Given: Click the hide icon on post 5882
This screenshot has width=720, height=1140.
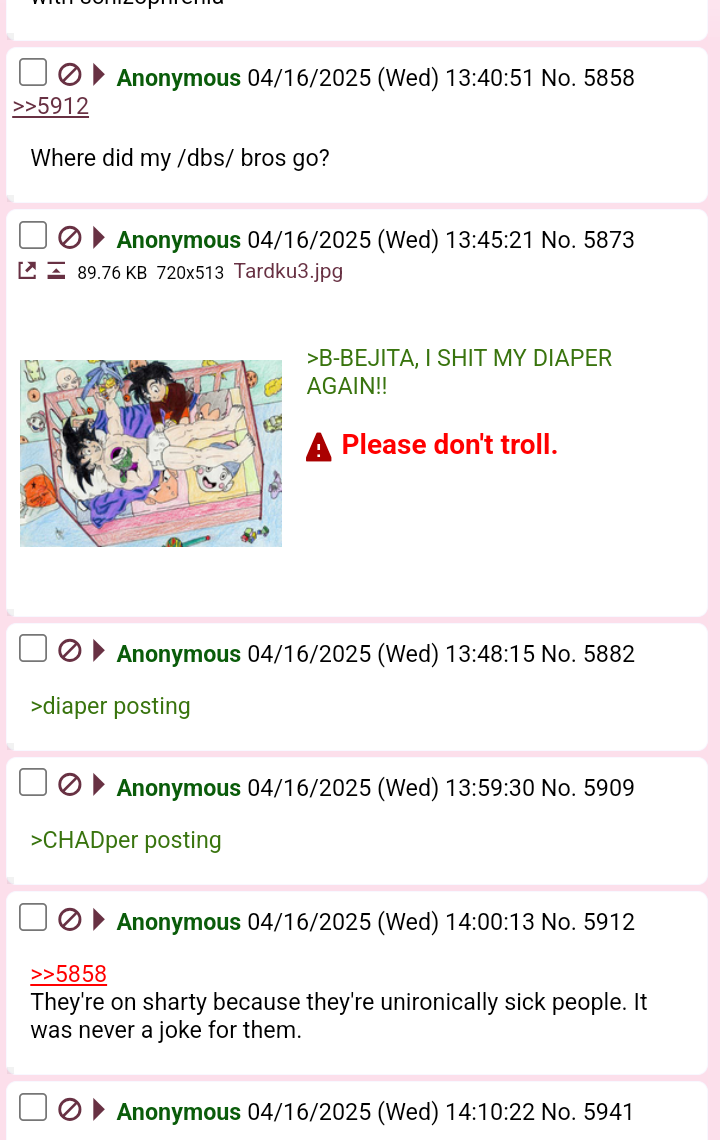Looking at the screenshot, I should click(x=70, y=651).
